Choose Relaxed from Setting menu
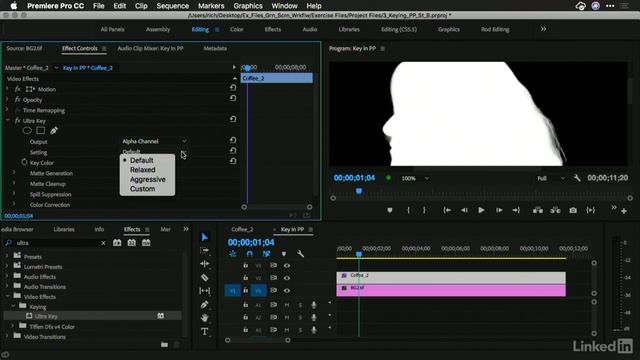 pyautogui.click(x=142, y=170)
